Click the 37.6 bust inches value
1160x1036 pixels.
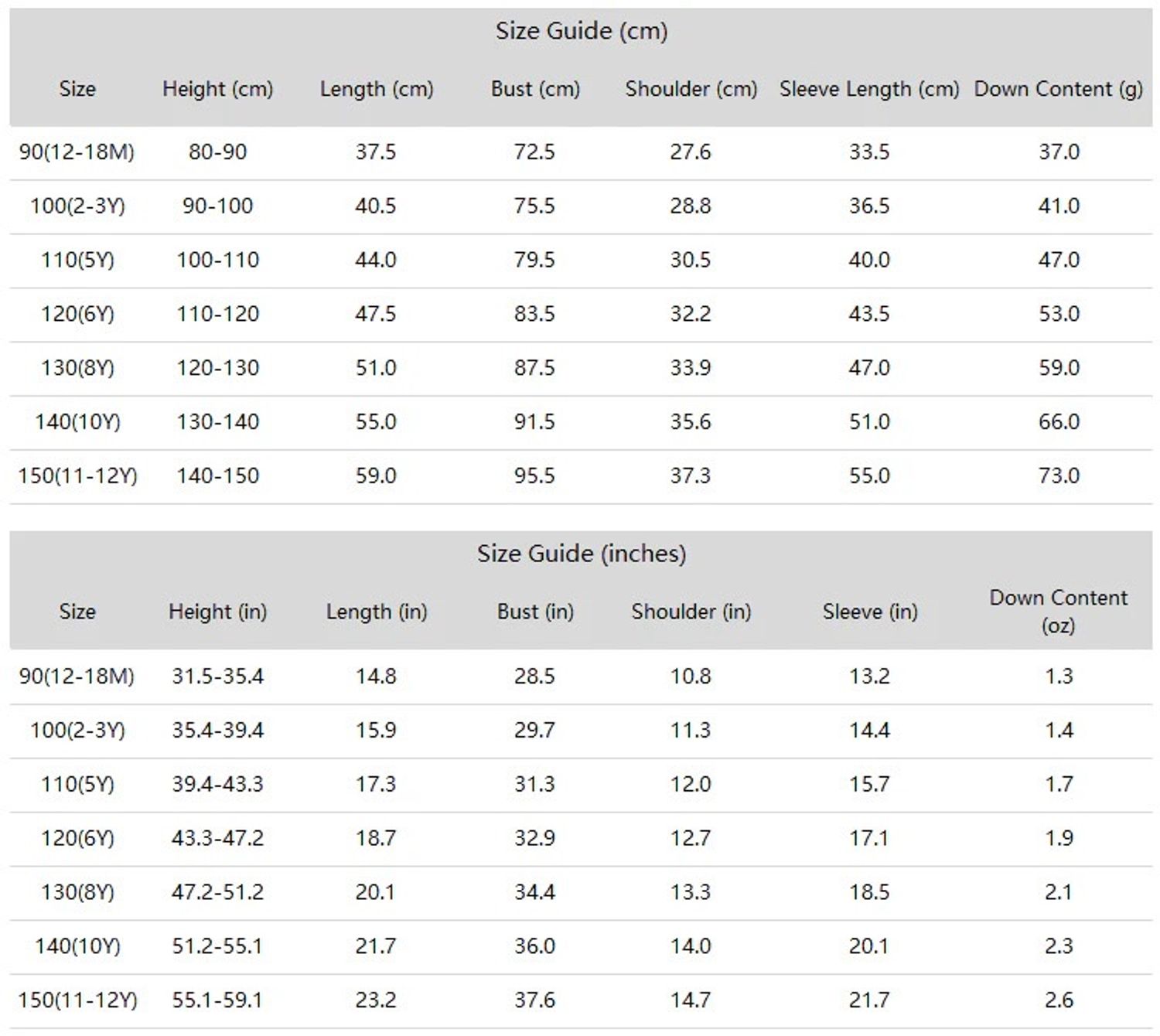[534, 1000]
